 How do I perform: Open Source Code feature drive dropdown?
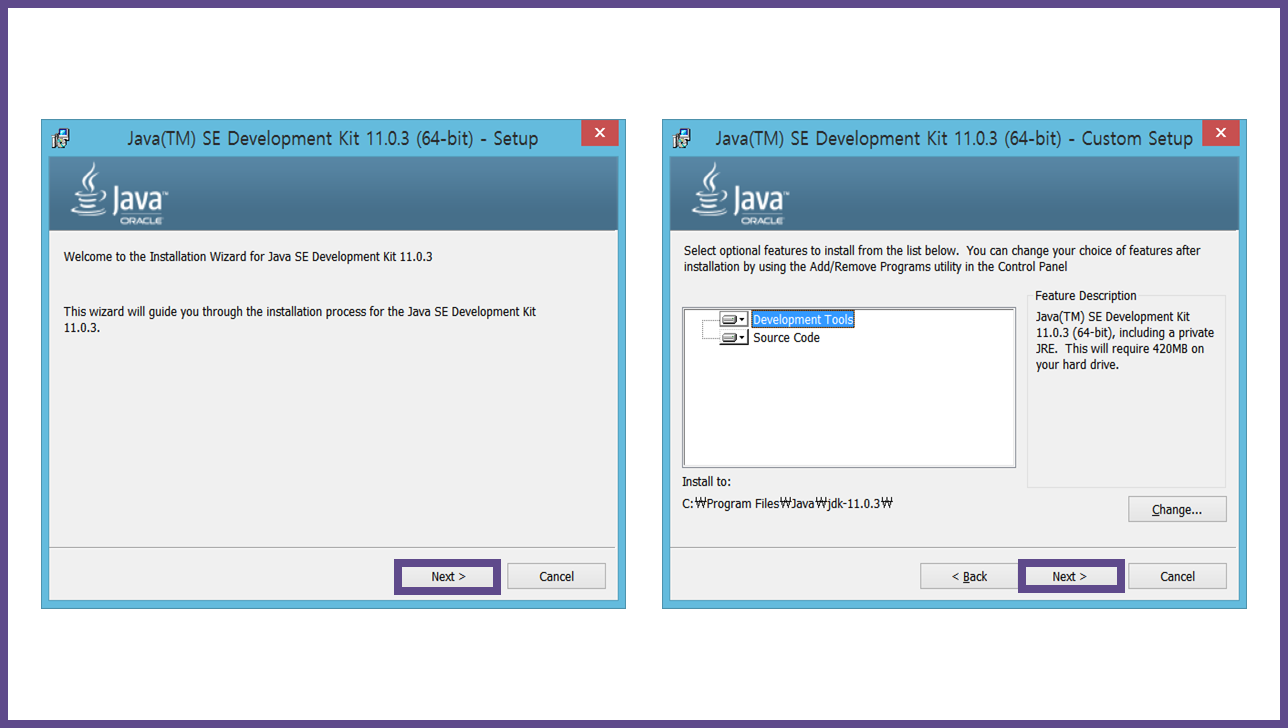(x=733, y=338)
